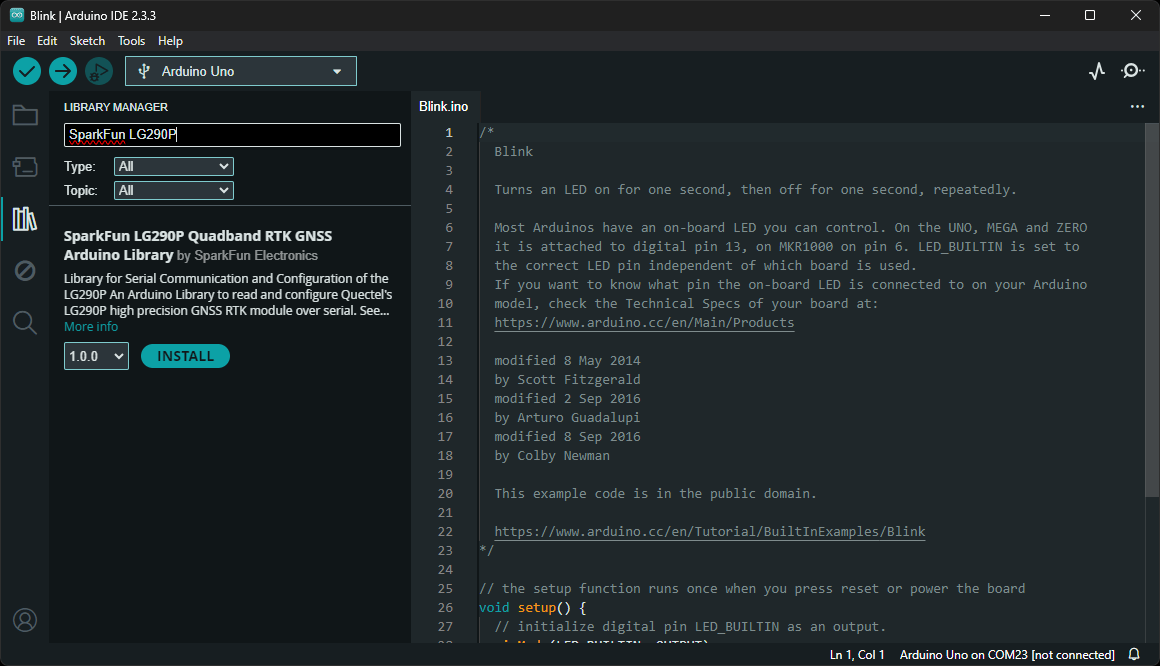Click the account profile icon
Viewport: 1160px width, 666px height.
pyautogui.click(x=25, y=620)
